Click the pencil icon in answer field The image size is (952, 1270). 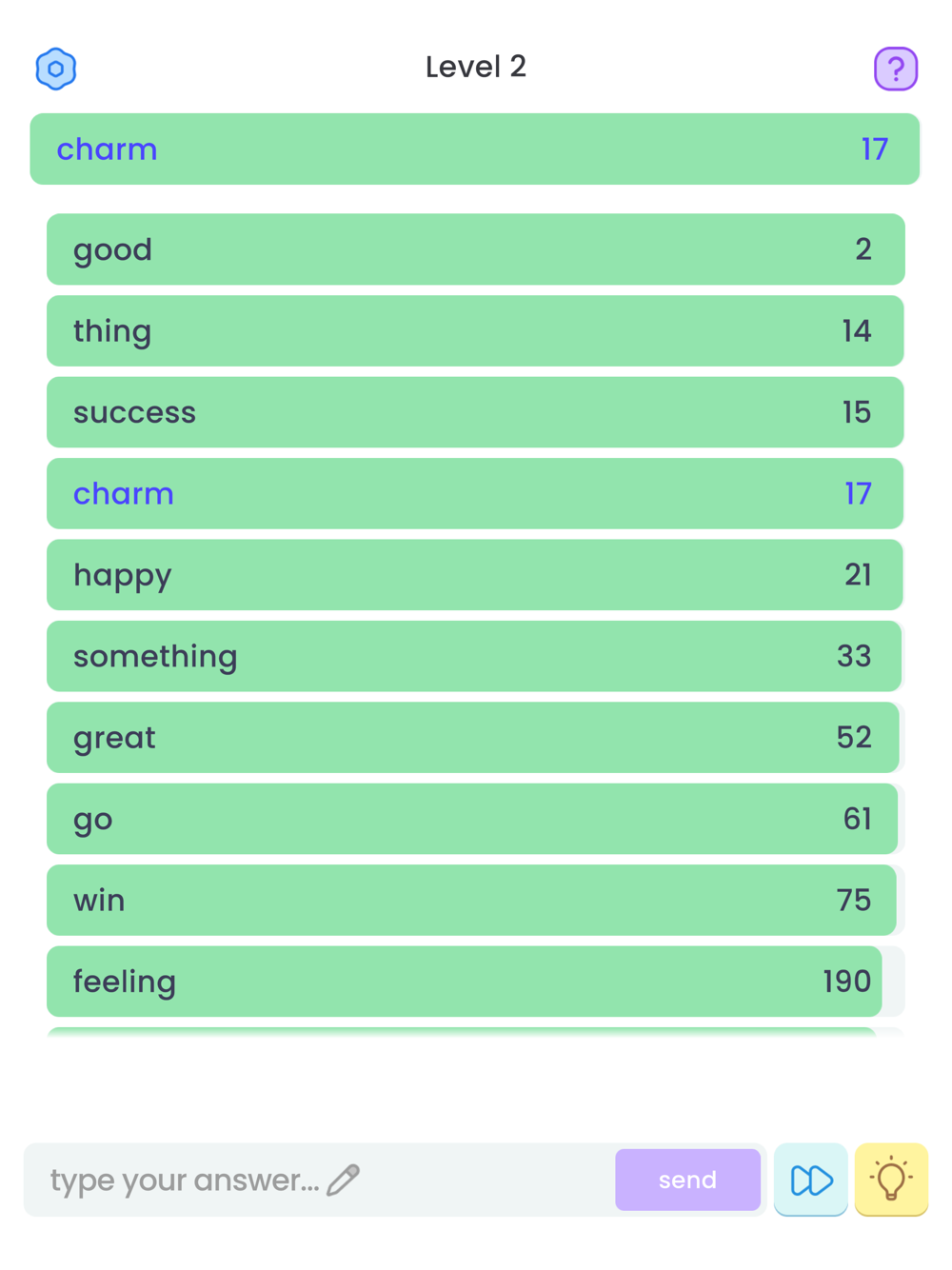(343, 1180)
